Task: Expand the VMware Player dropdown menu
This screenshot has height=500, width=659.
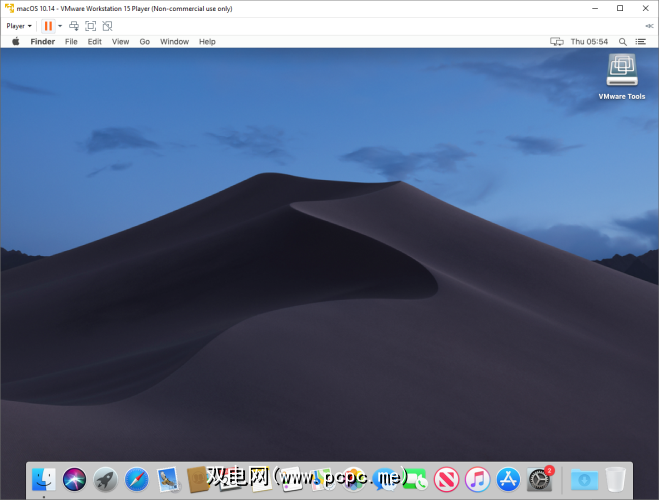Action: pyautogui.click(x=19, y=26)
